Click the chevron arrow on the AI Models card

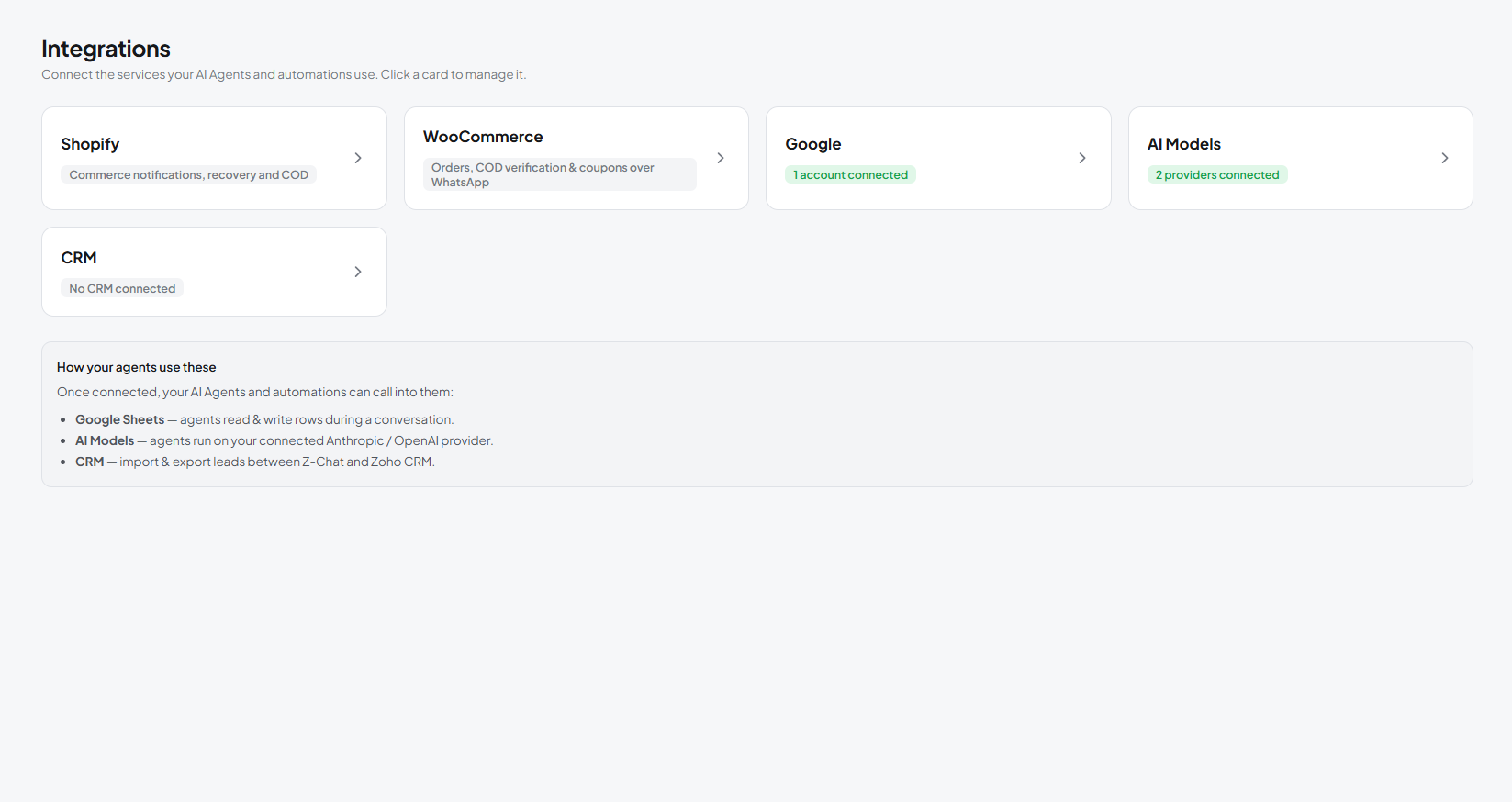pyautogui.click(x=1445, y=158)
